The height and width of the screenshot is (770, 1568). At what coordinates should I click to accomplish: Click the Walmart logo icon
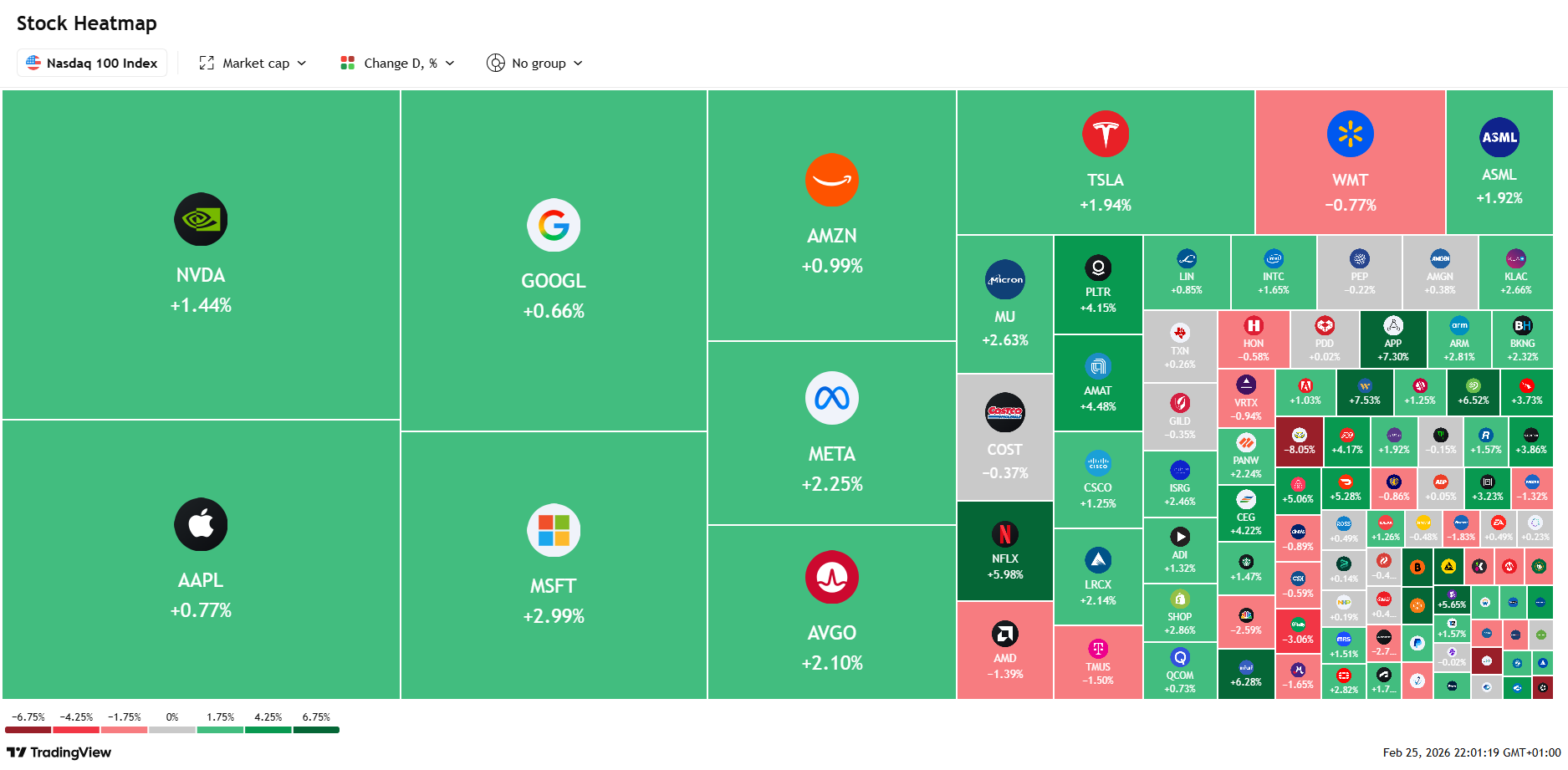point(1351,134)
